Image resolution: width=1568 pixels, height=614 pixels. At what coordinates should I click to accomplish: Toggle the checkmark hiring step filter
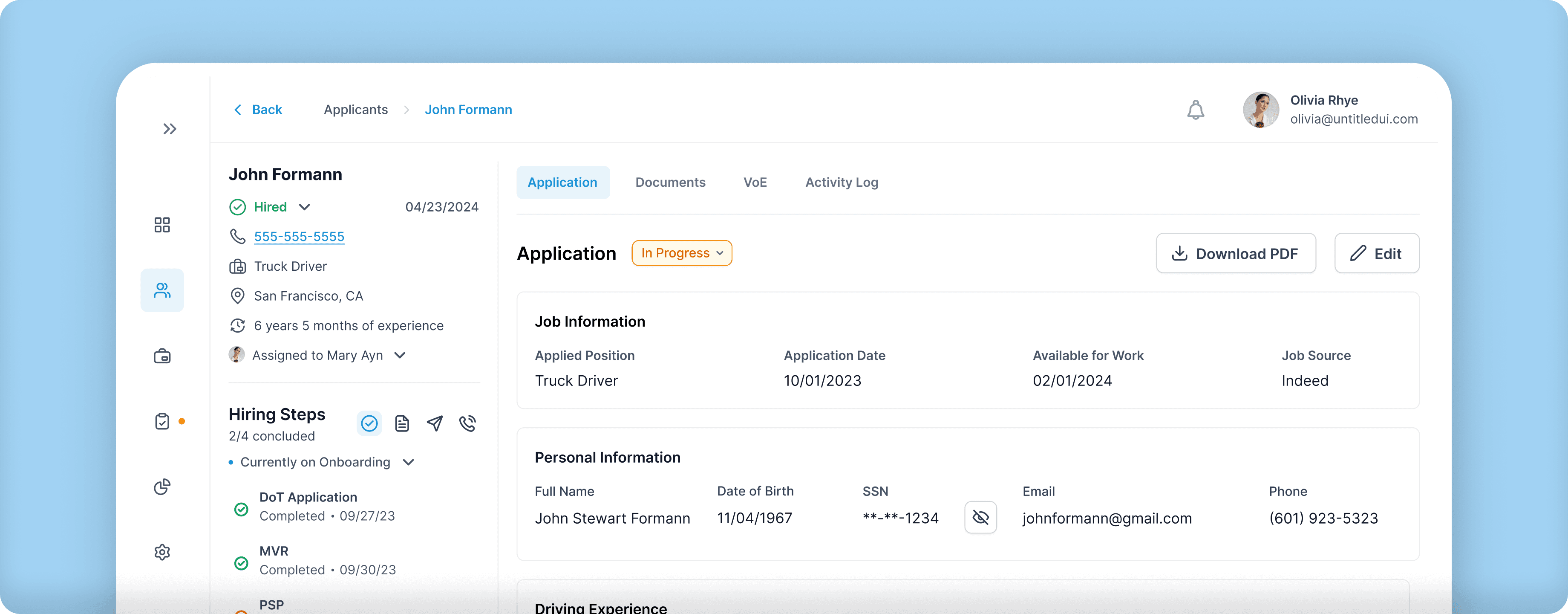(x=369, y=423)
